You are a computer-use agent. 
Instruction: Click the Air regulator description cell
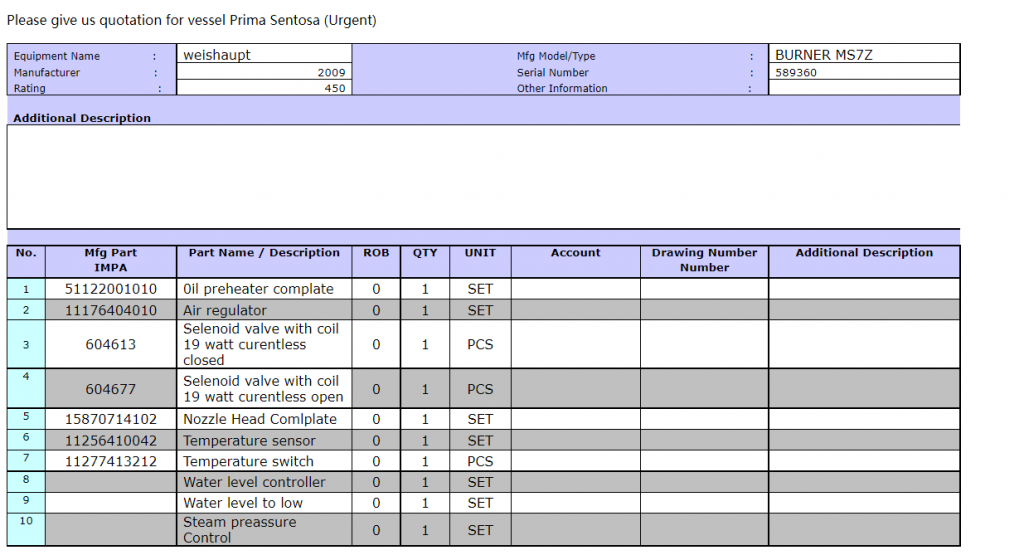(264, 311)
